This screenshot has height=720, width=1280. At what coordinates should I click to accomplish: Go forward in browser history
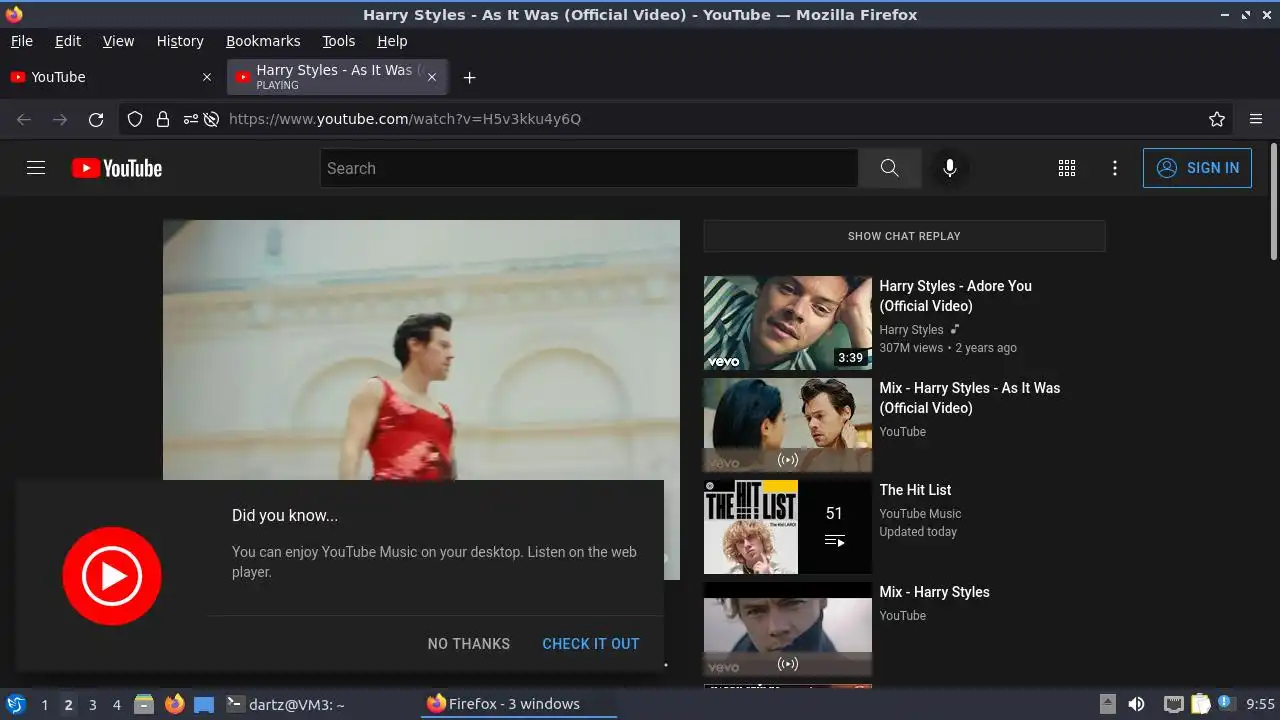pyautogui.click(x=60, y=119)
